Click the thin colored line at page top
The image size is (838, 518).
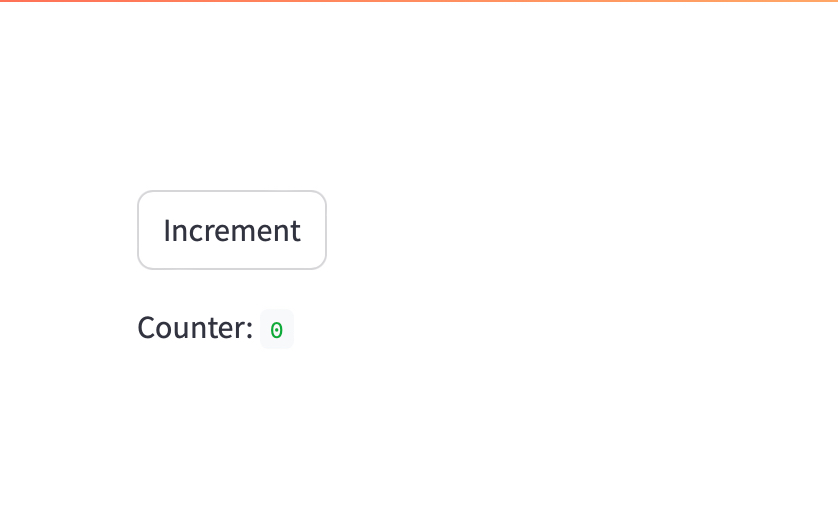[x=419, y=1]
